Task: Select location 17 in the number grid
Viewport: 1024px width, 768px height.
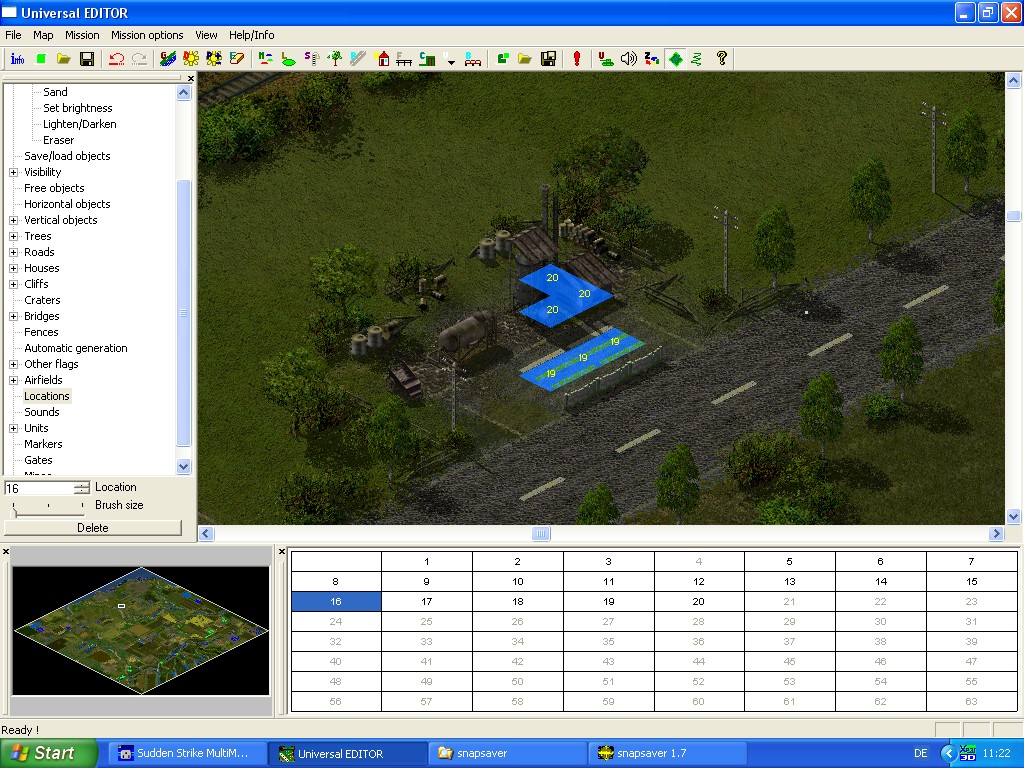Action: (x=426, y=601)
